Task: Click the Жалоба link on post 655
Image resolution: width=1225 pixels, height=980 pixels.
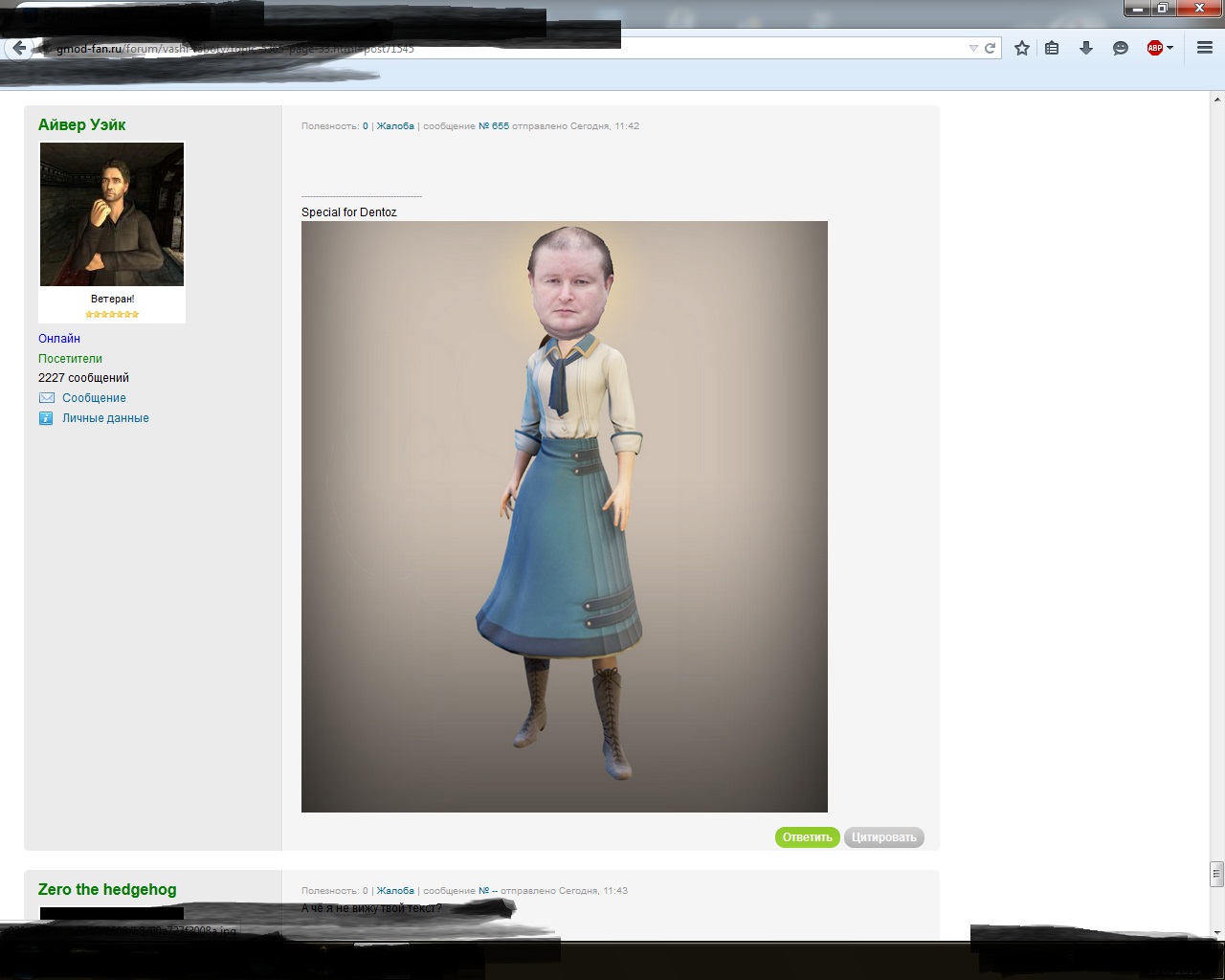Action: tap(395, 125)
